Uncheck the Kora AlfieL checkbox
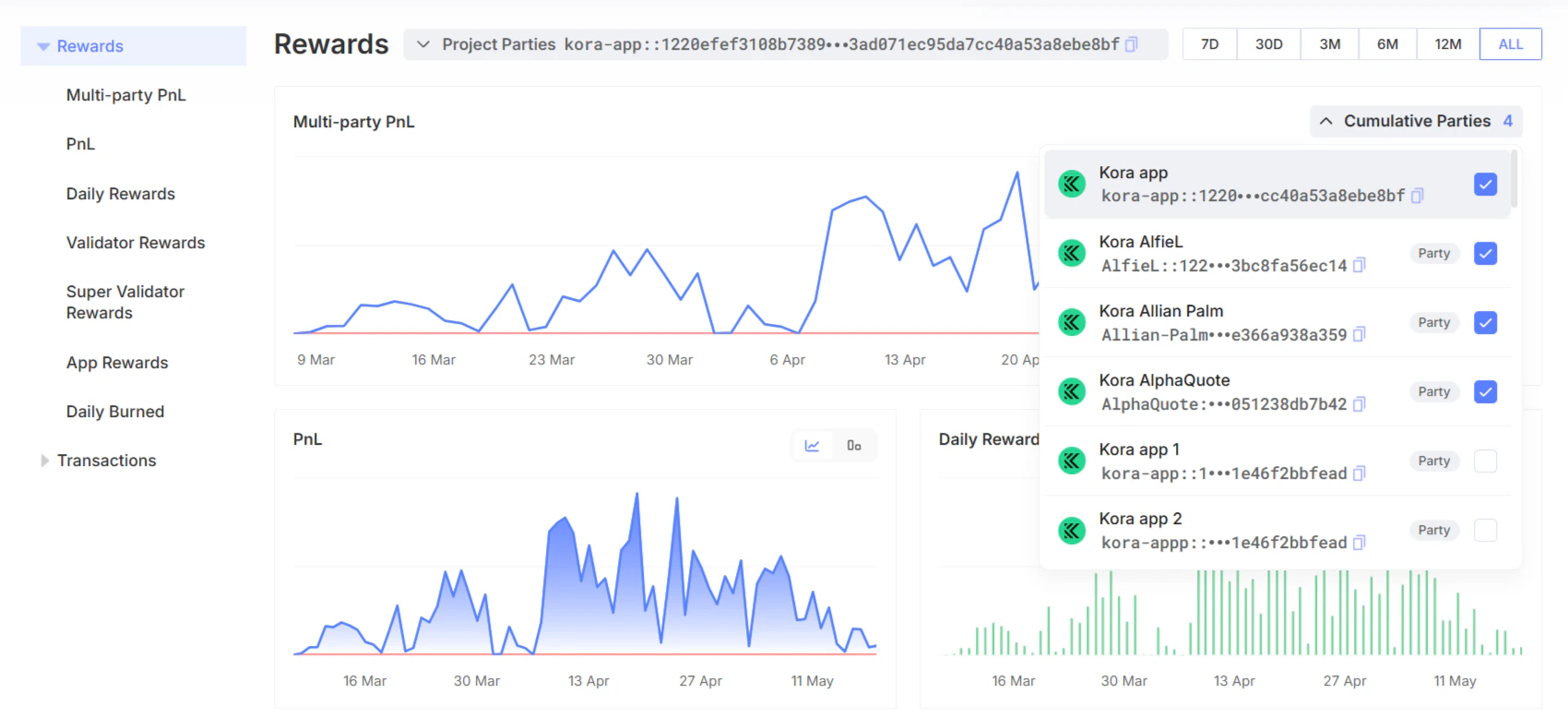1568x717 pixels. pyautogui.click(x=1485, y=254)
